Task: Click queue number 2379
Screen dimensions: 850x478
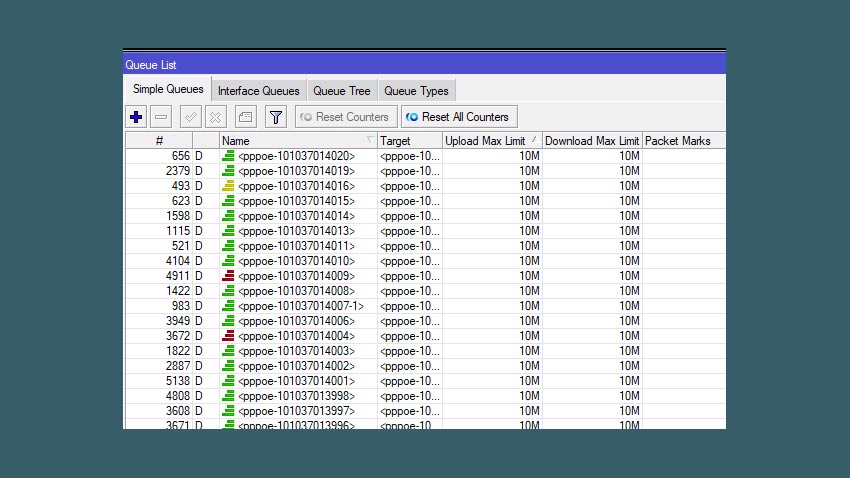Action: [178, 171]
